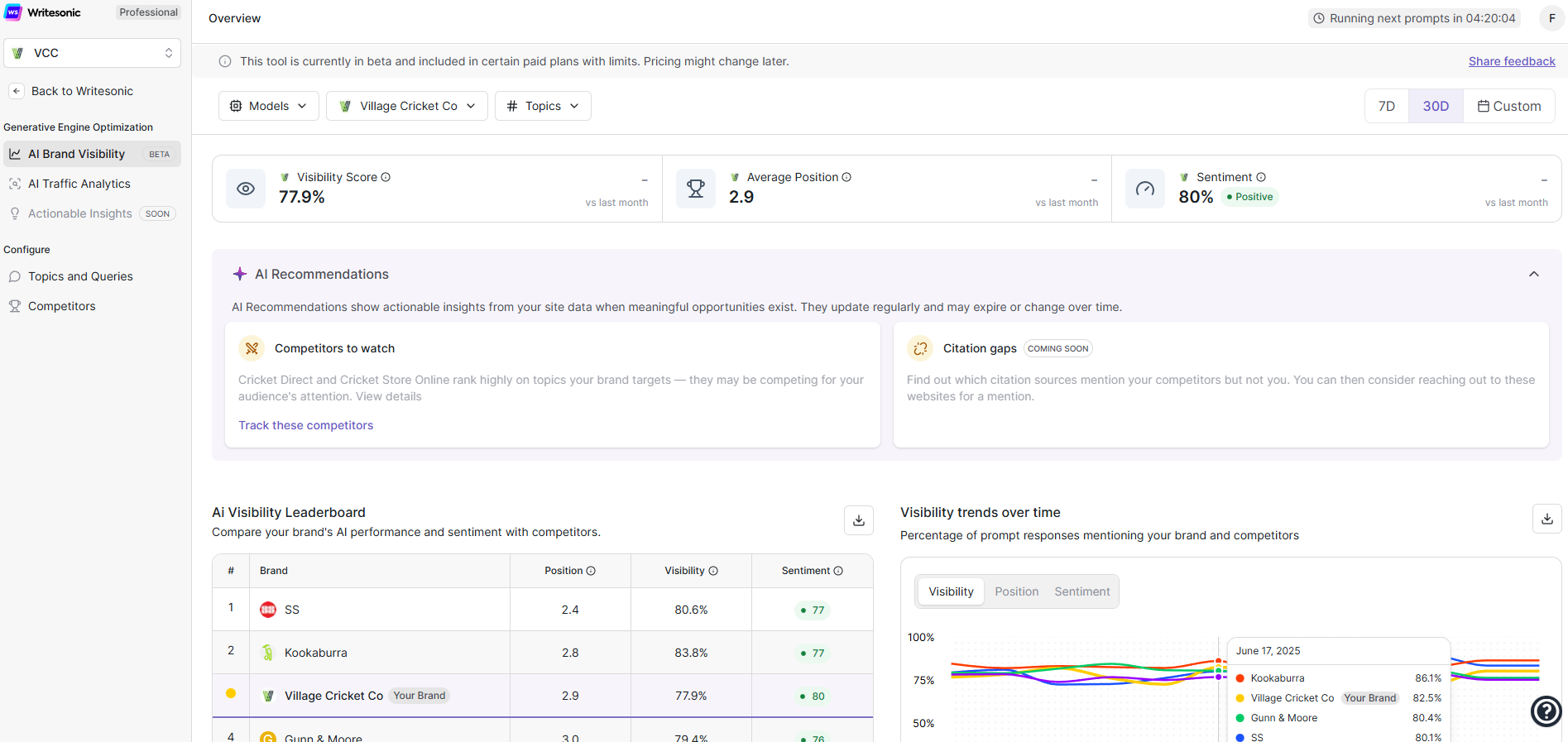Click Village Cricket Co sentiment 80
1568x742 pixels.
[813, 697]
